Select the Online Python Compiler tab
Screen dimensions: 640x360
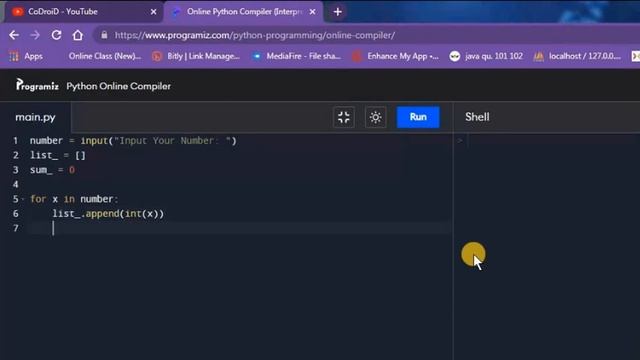coord(244,12)
